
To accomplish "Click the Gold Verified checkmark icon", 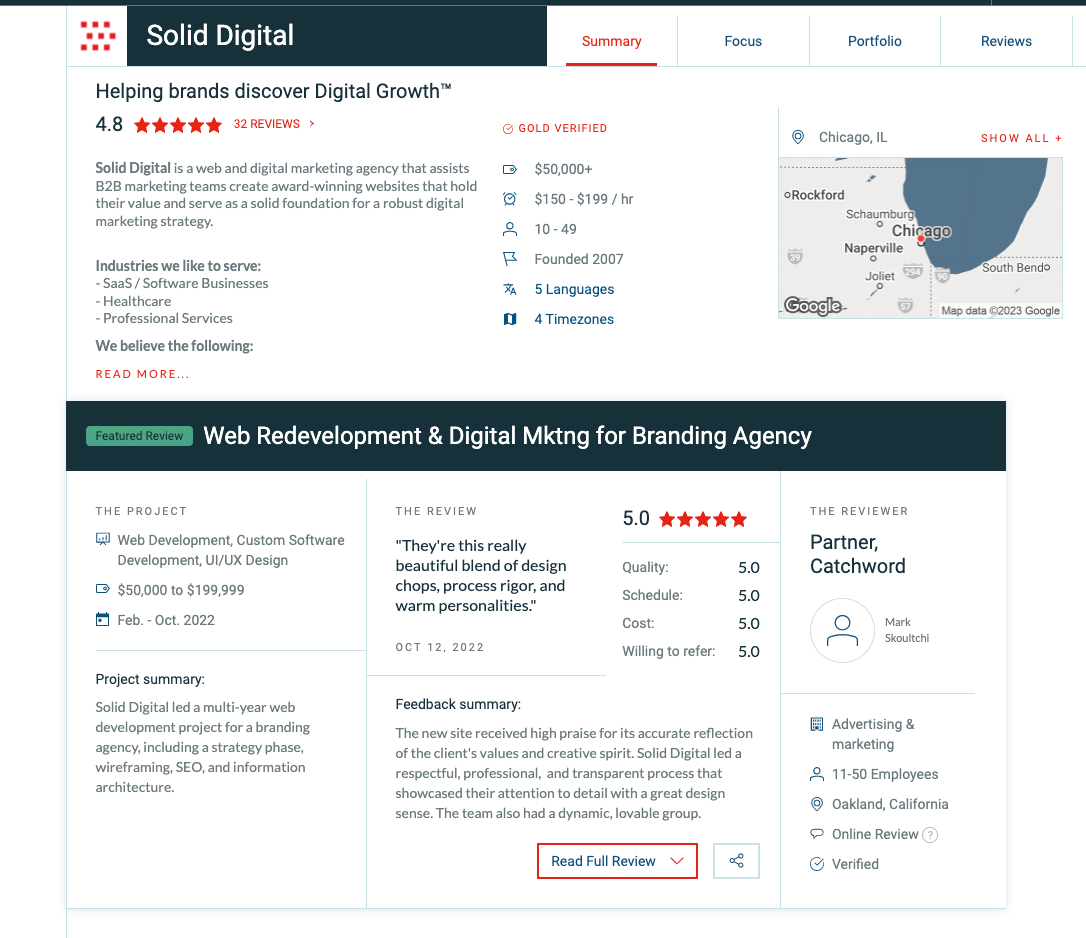I will [508, 129].
